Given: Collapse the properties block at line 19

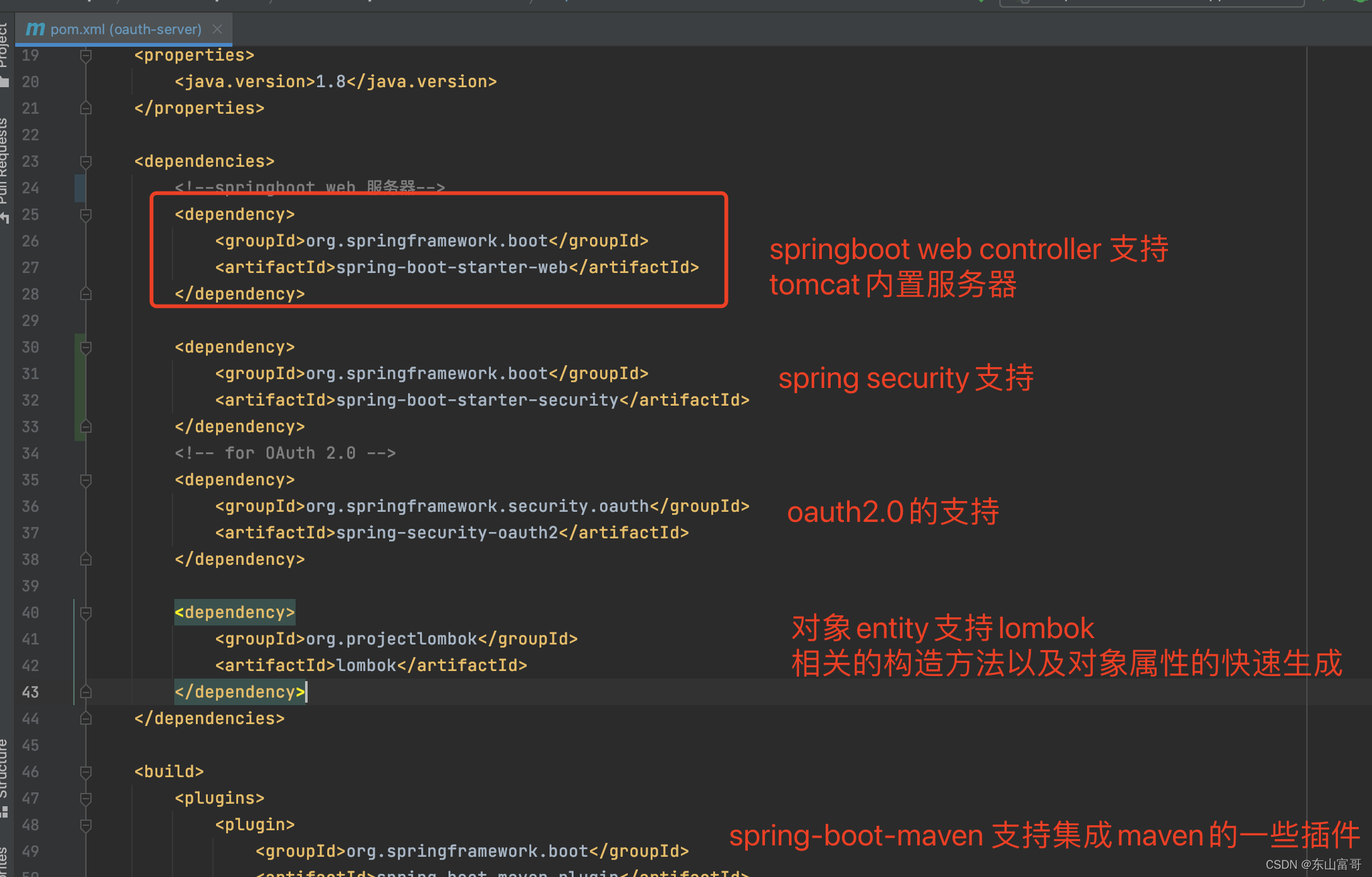Looking at the screenshot, I should (x=86, y=56).
